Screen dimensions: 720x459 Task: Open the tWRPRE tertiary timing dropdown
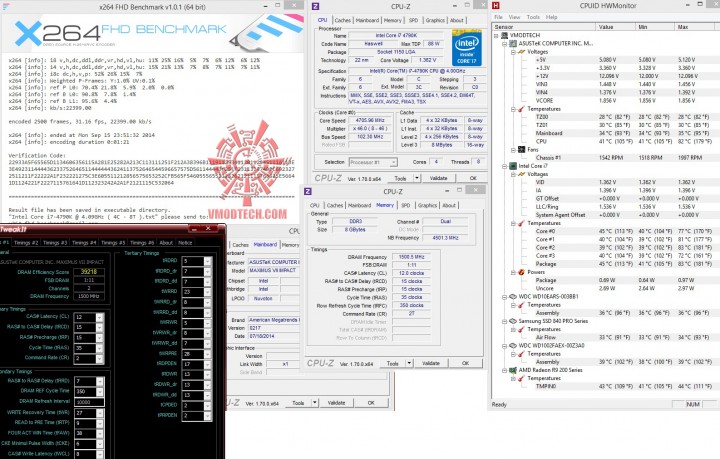pos(208,354)
